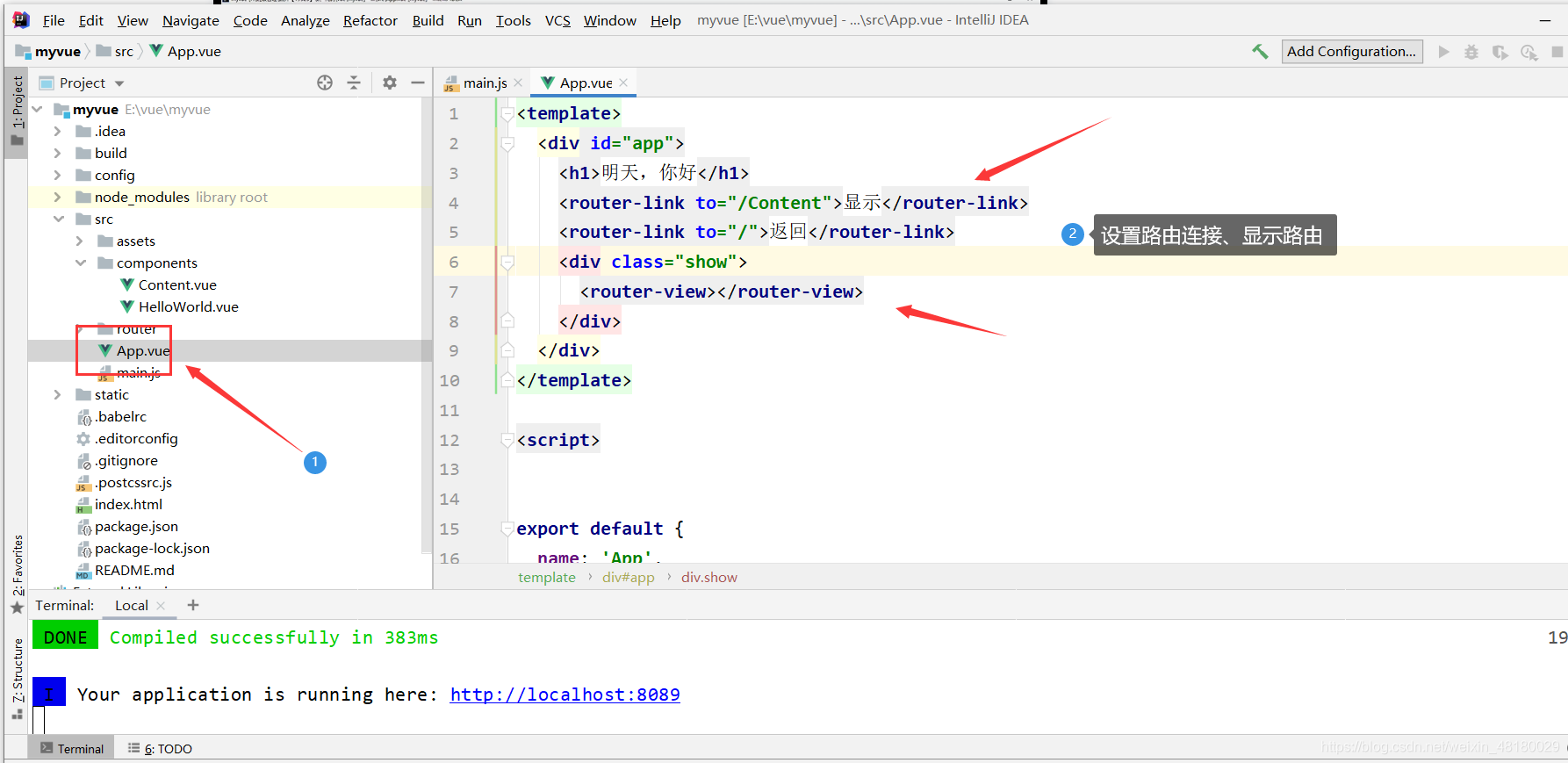Open the 2: Favorites side tab
This screenshot has width=1568, height=763.
[17, 573]
